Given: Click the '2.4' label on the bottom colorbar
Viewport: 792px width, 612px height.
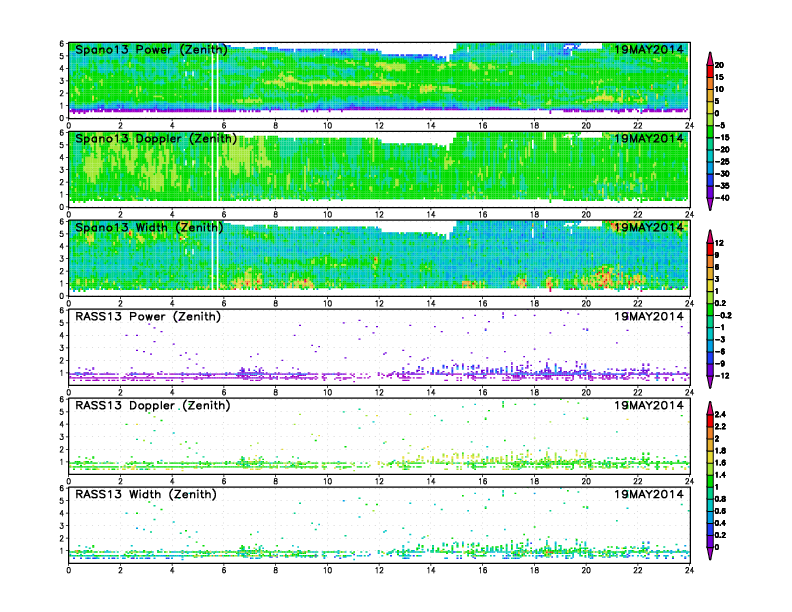Looking at the screenshot, I should 720,415.
